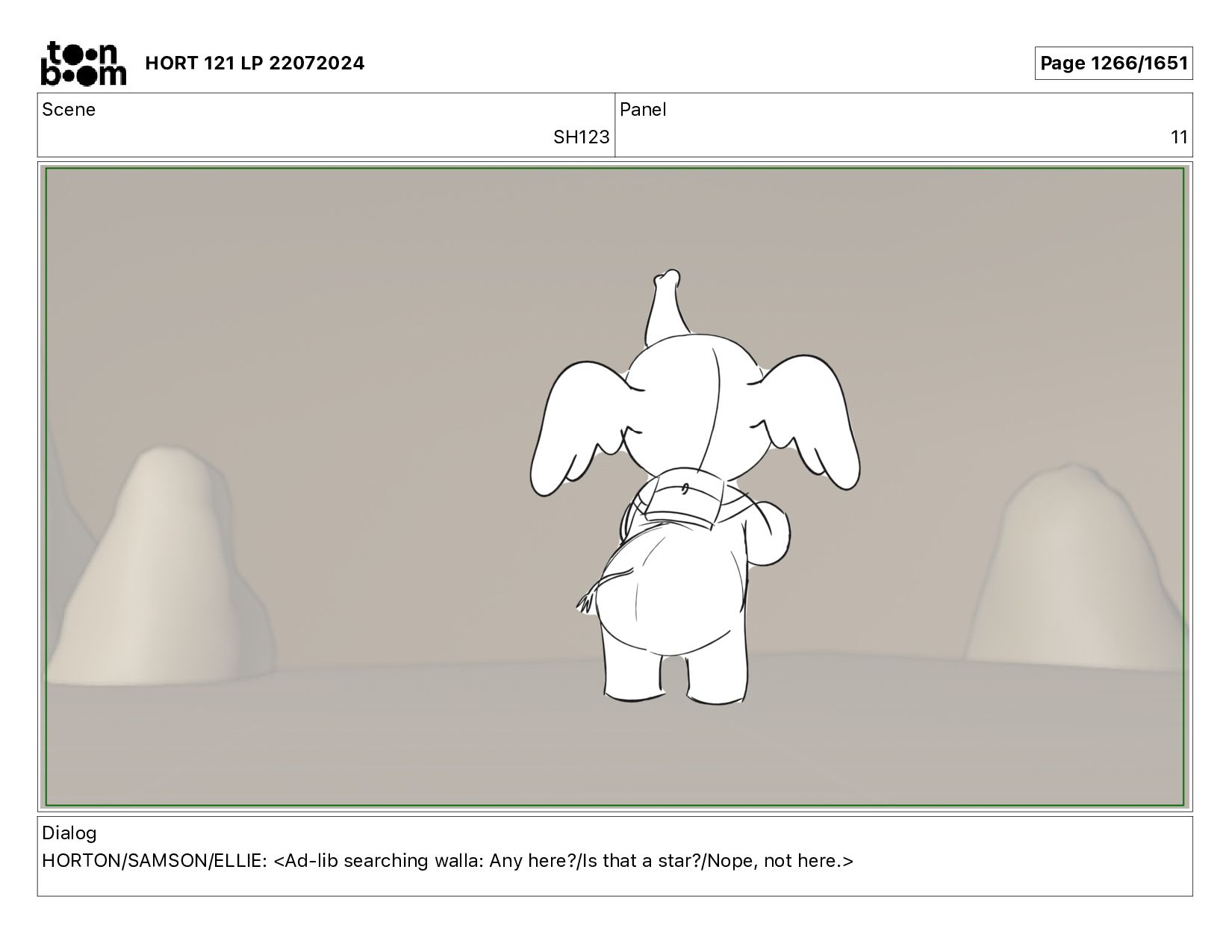Click the "Dialog" label
Viewport: 1232px width, 952px height.
pos(69,833)
